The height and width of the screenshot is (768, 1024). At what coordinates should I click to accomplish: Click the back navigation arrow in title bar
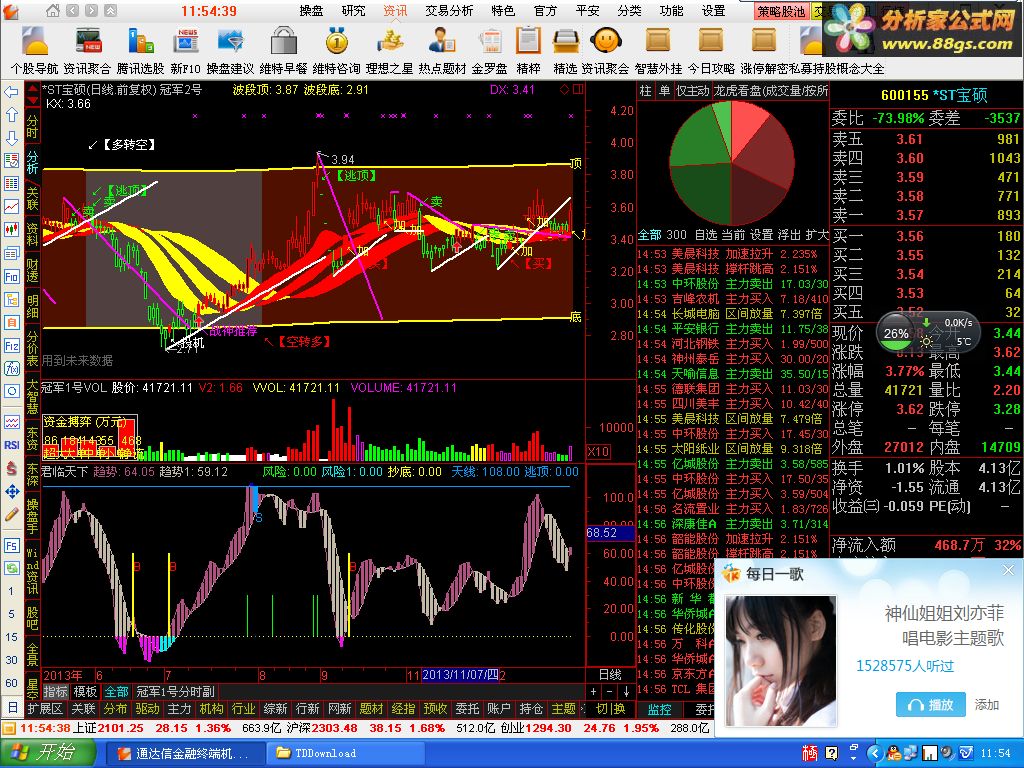(x=72, y=10)
